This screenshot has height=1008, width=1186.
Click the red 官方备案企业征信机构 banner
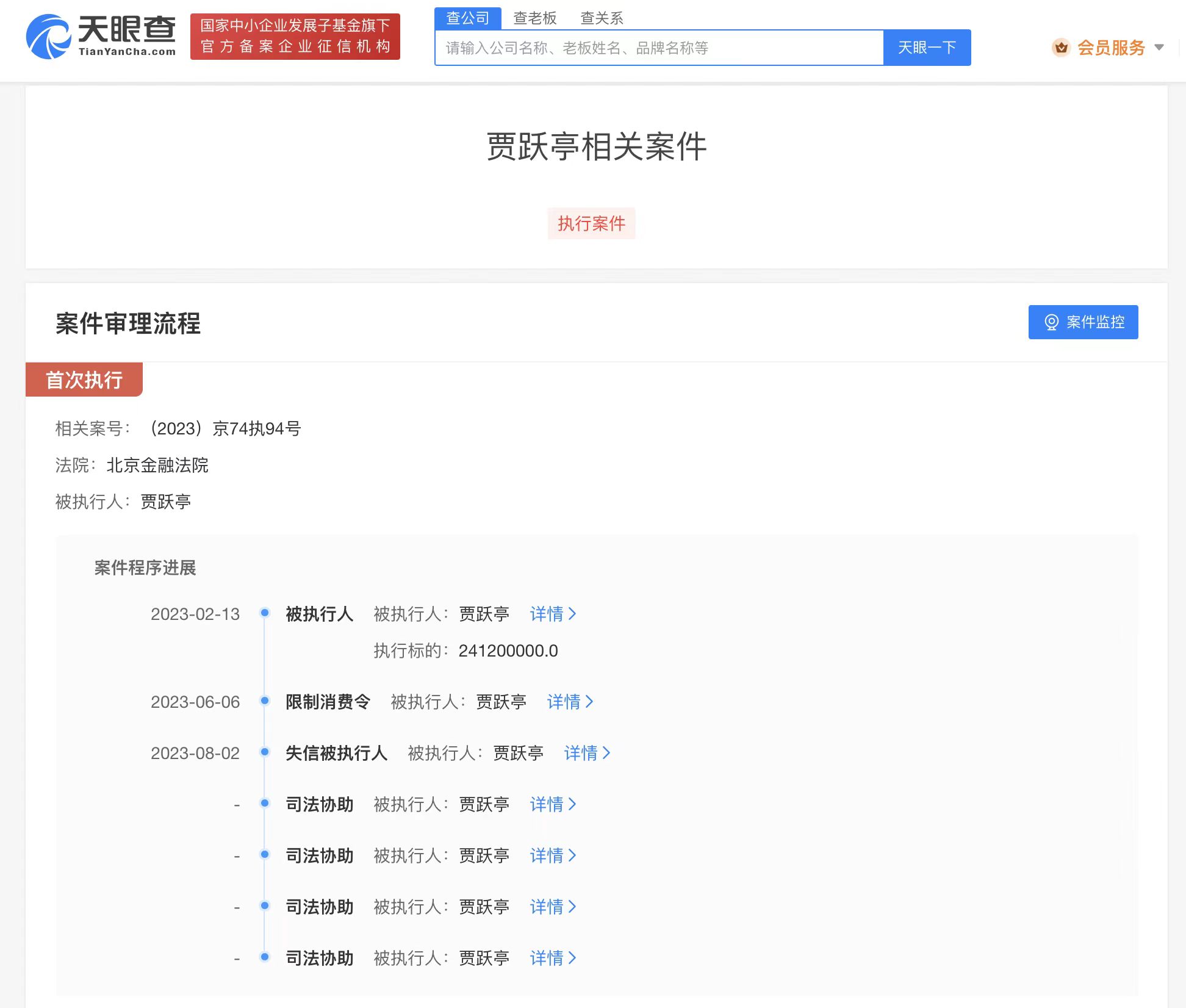pos(295,37)
